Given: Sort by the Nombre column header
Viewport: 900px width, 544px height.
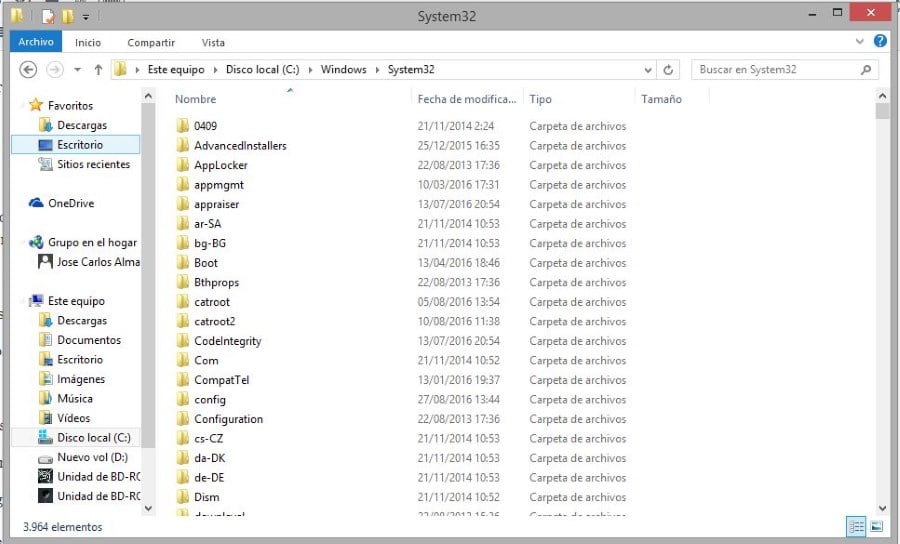Looking at the screenshot, I should 196,99.
